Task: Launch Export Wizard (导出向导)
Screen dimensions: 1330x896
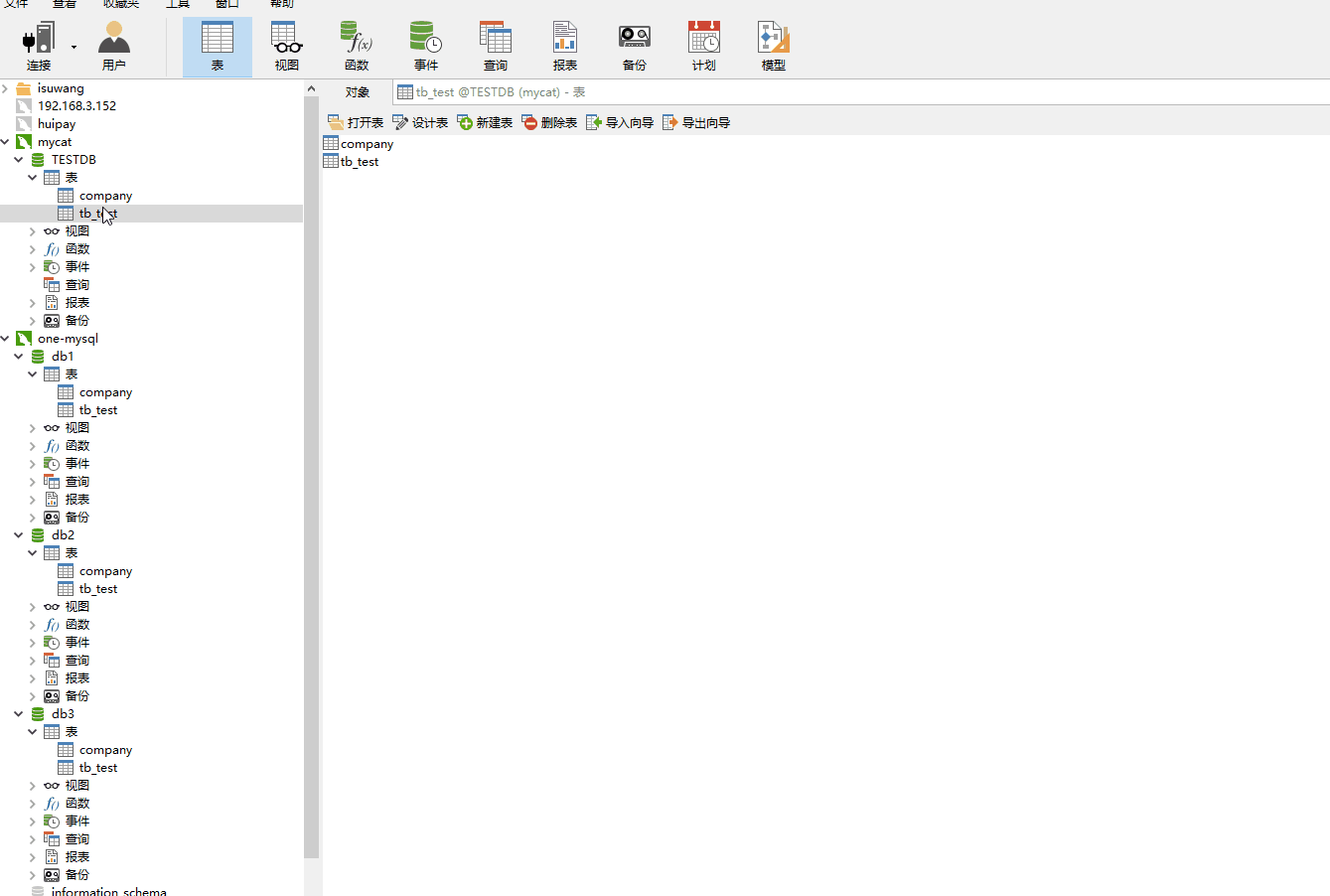Action: tap(696, 122)
